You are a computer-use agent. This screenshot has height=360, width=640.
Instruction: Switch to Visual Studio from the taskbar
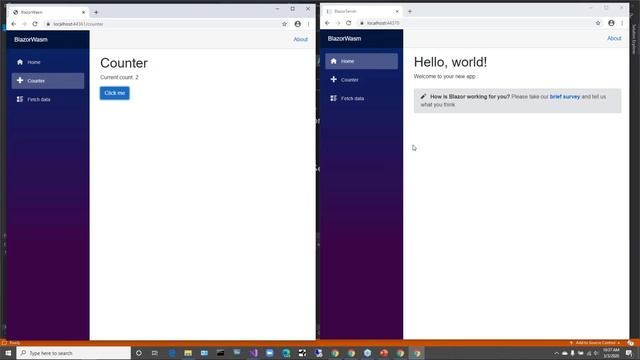(253, 353)
